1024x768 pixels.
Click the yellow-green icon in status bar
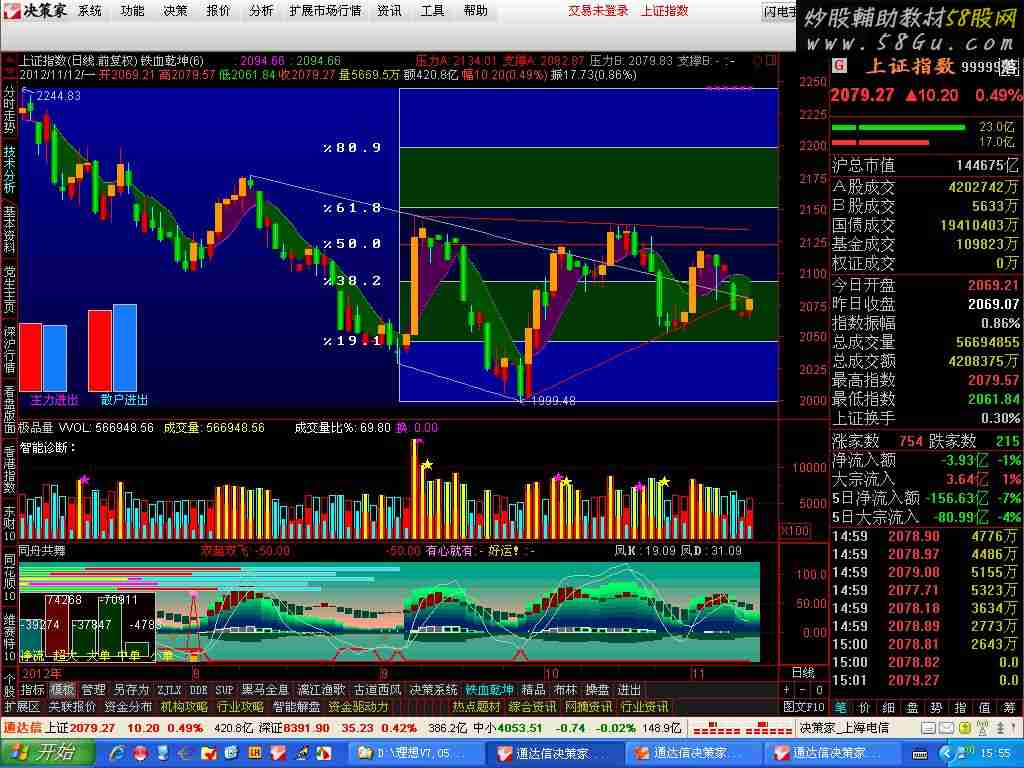pyautogui.click(x=964, y=728)
